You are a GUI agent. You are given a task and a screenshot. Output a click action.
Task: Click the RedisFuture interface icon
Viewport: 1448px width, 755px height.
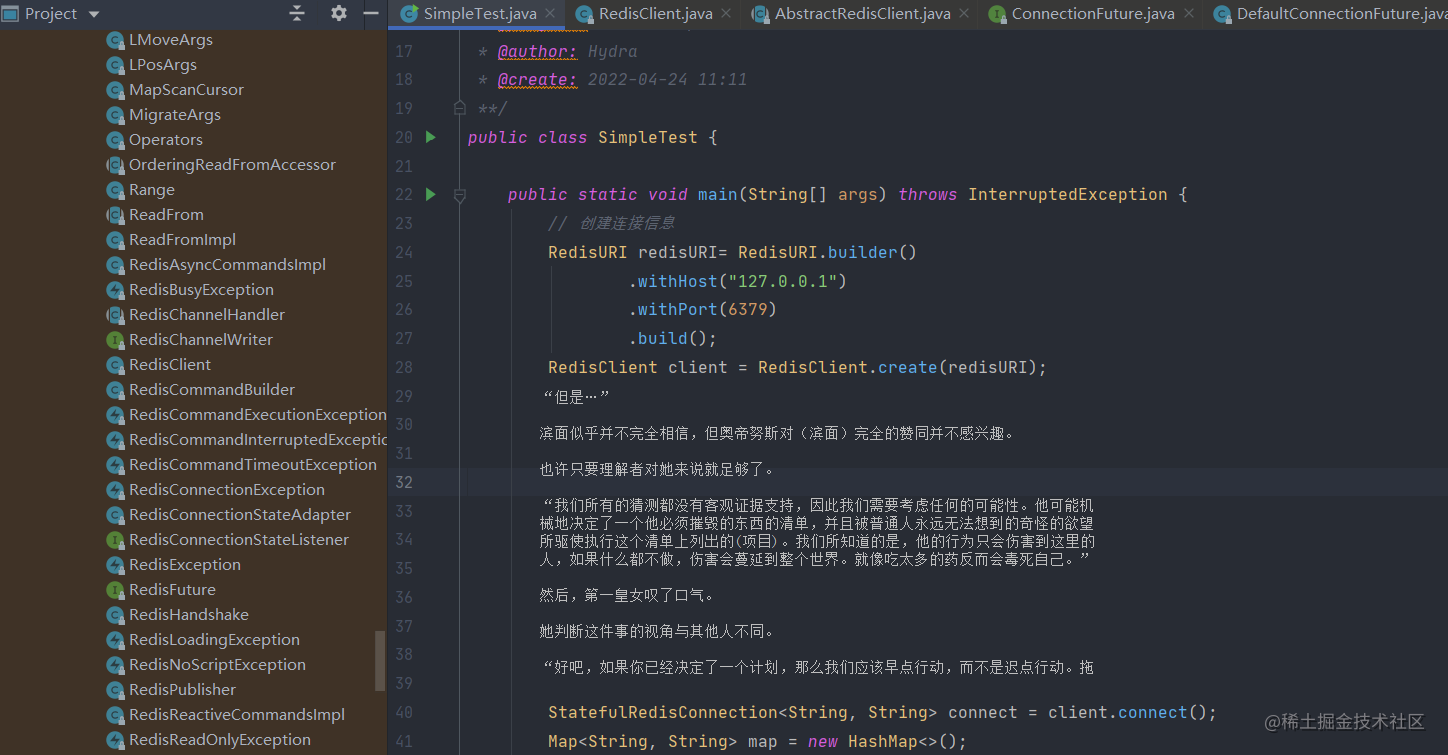115,590
